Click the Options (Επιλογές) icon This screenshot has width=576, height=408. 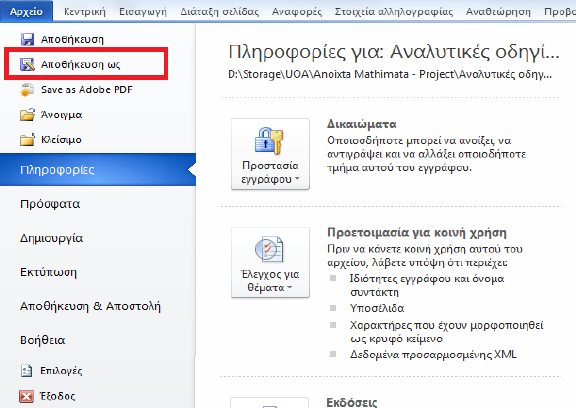(26, 371)
